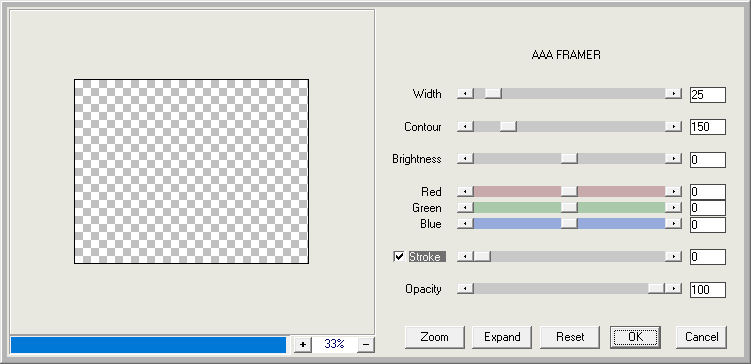This screenshot has height=364, width=751.
Task: Click the AAA FRAMER title text
Action: click(566, 55)
